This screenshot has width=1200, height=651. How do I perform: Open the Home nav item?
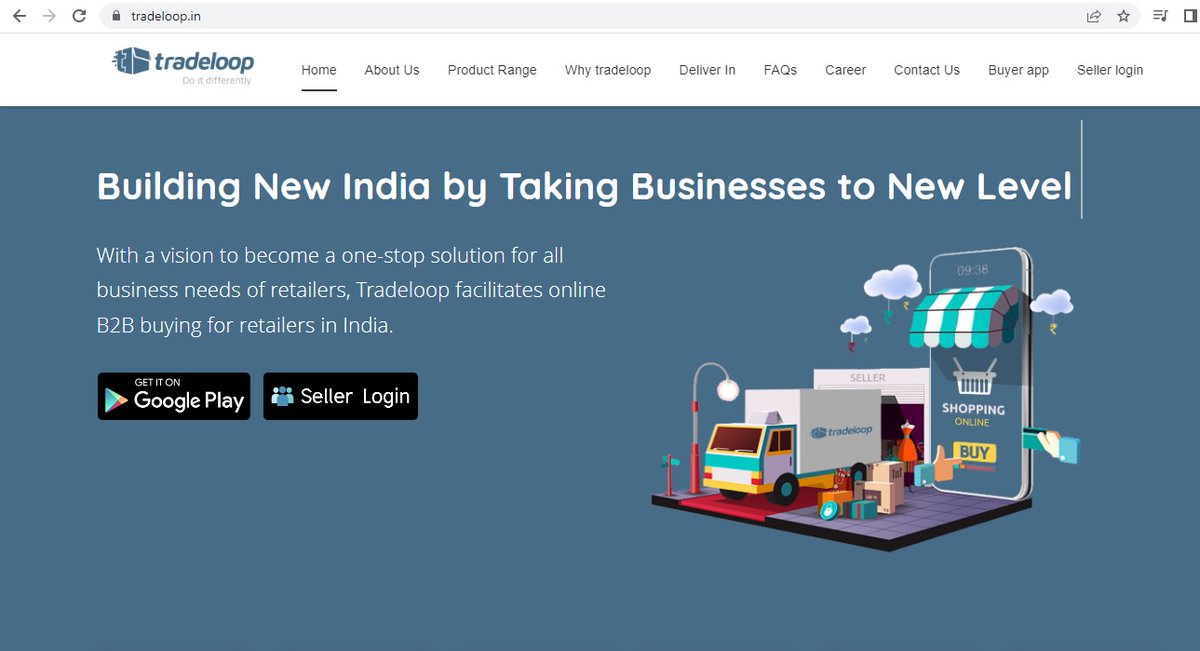click(319, 70)
